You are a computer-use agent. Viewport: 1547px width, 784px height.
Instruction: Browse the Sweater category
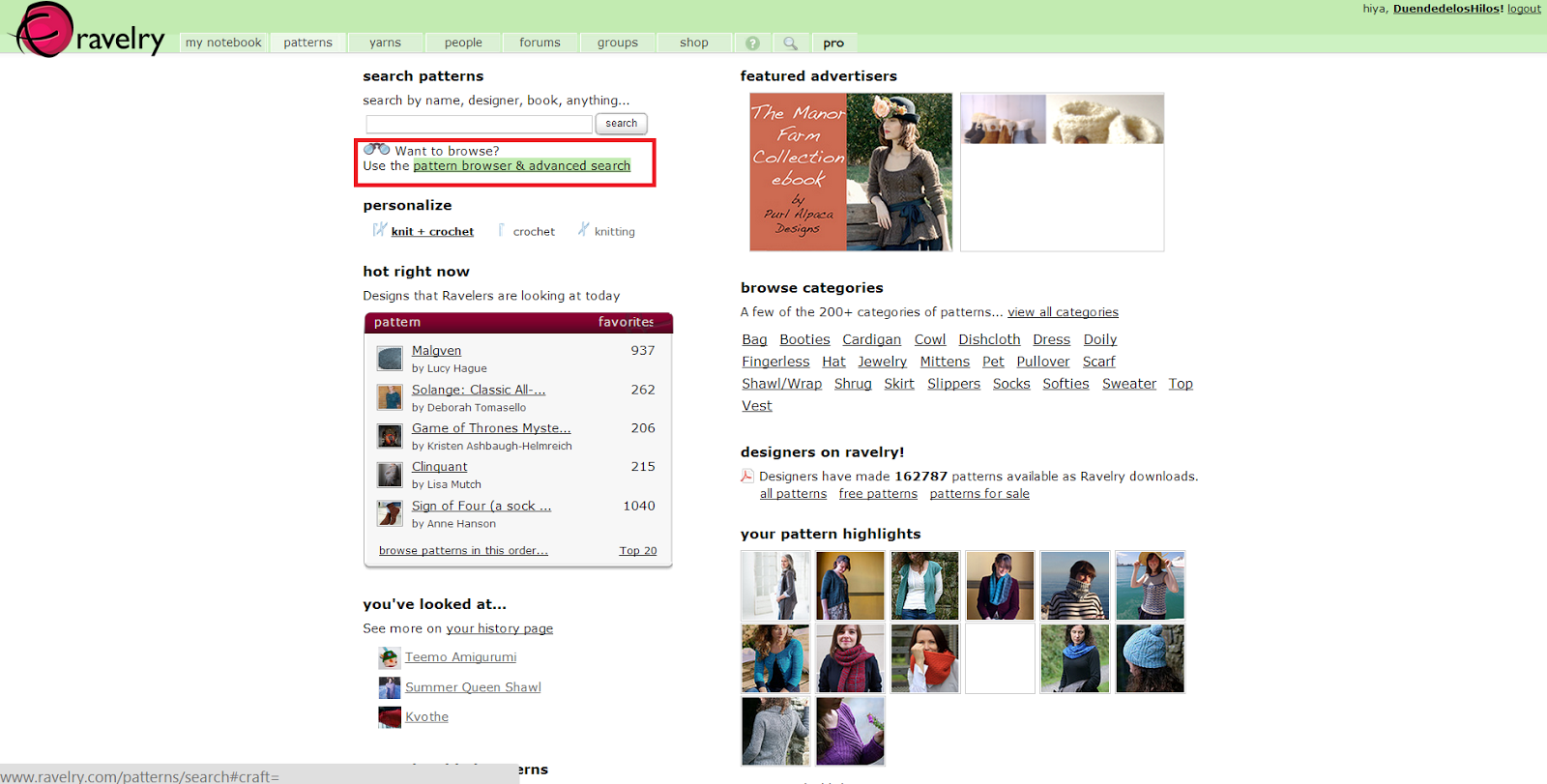coord(1129,384)
